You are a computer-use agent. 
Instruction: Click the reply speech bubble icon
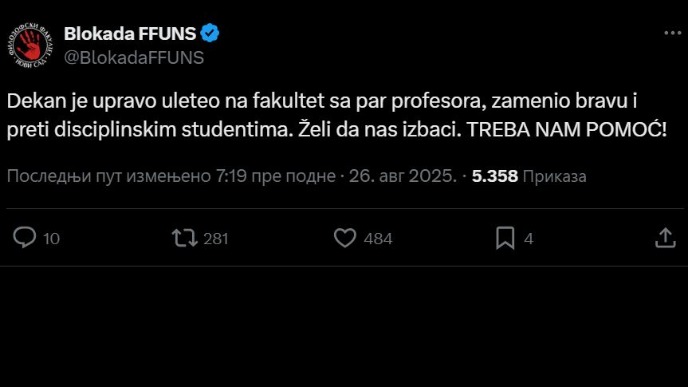(24, 237)
